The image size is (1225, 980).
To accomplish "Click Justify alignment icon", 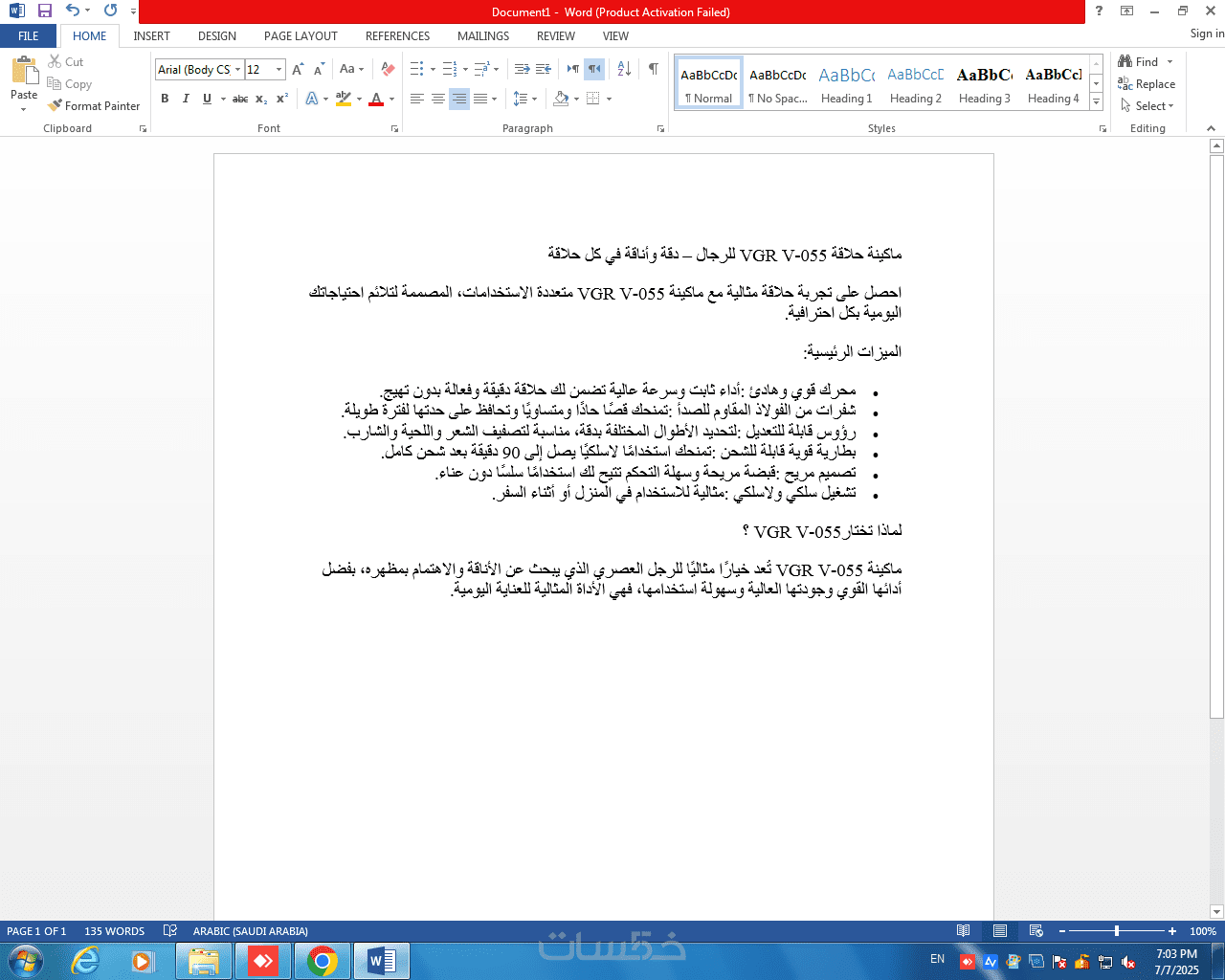I will pos(480,99).
